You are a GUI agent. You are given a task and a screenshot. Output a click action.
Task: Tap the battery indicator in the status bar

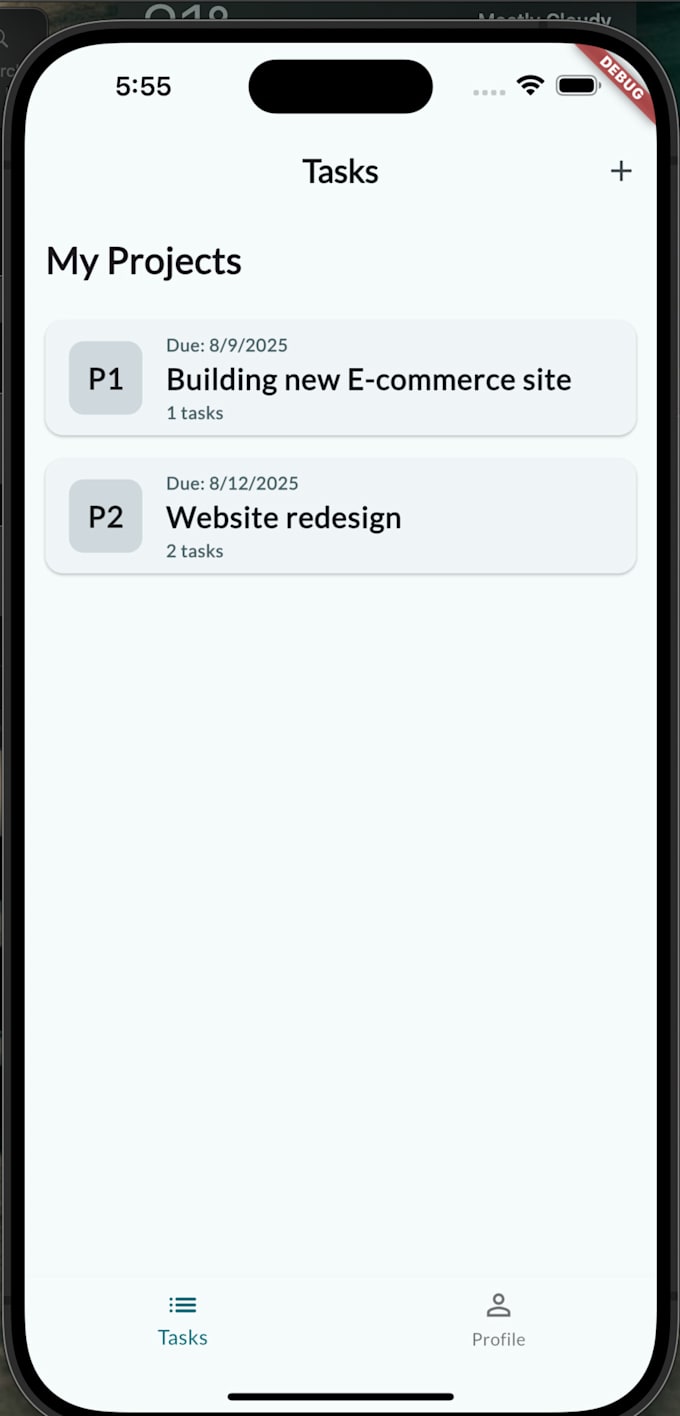pos(578,86)
